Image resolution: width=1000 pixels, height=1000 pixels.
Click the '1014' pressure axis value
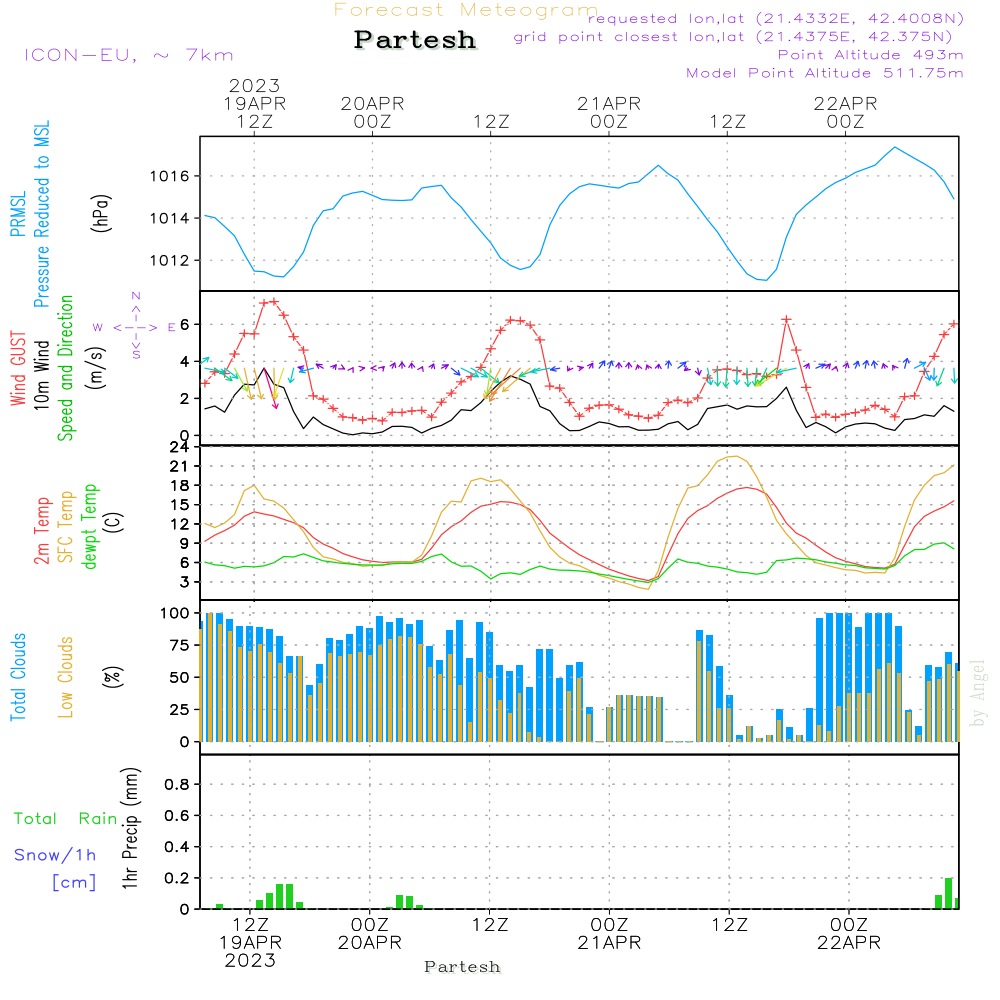(170, 218)
